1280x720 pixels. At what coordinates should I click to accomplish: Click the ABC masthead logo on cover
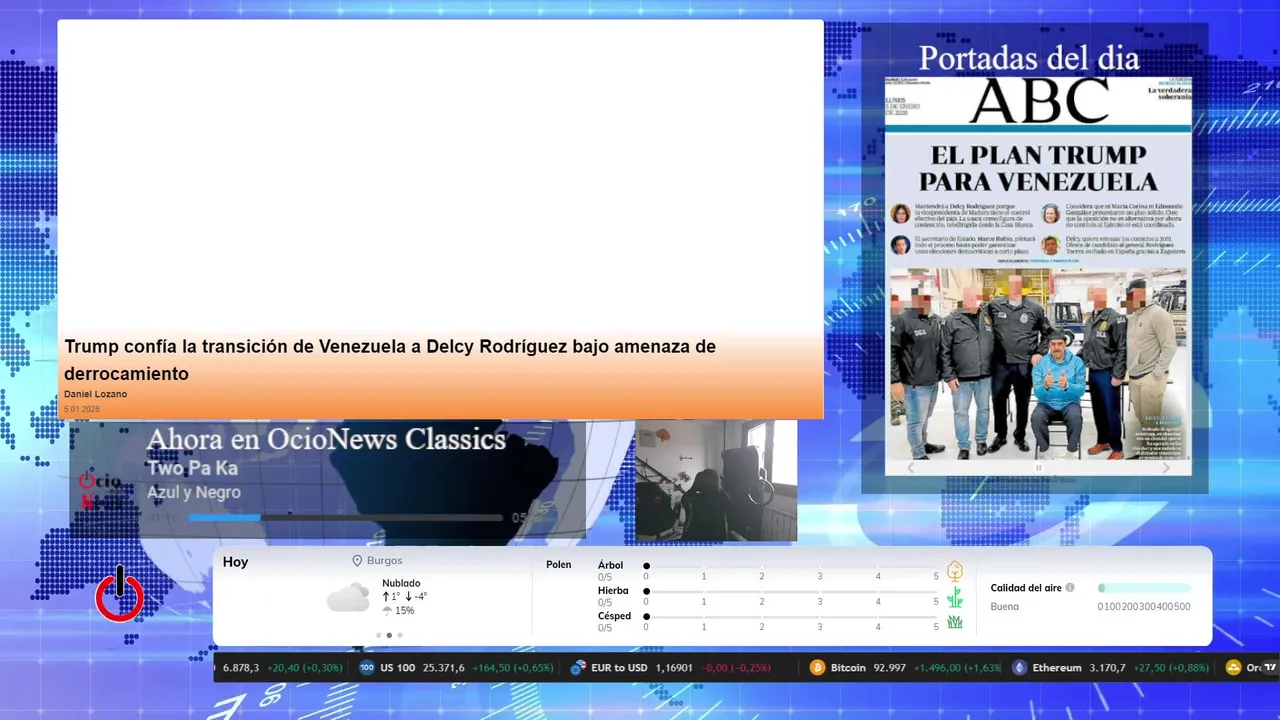coord(1038,100)
